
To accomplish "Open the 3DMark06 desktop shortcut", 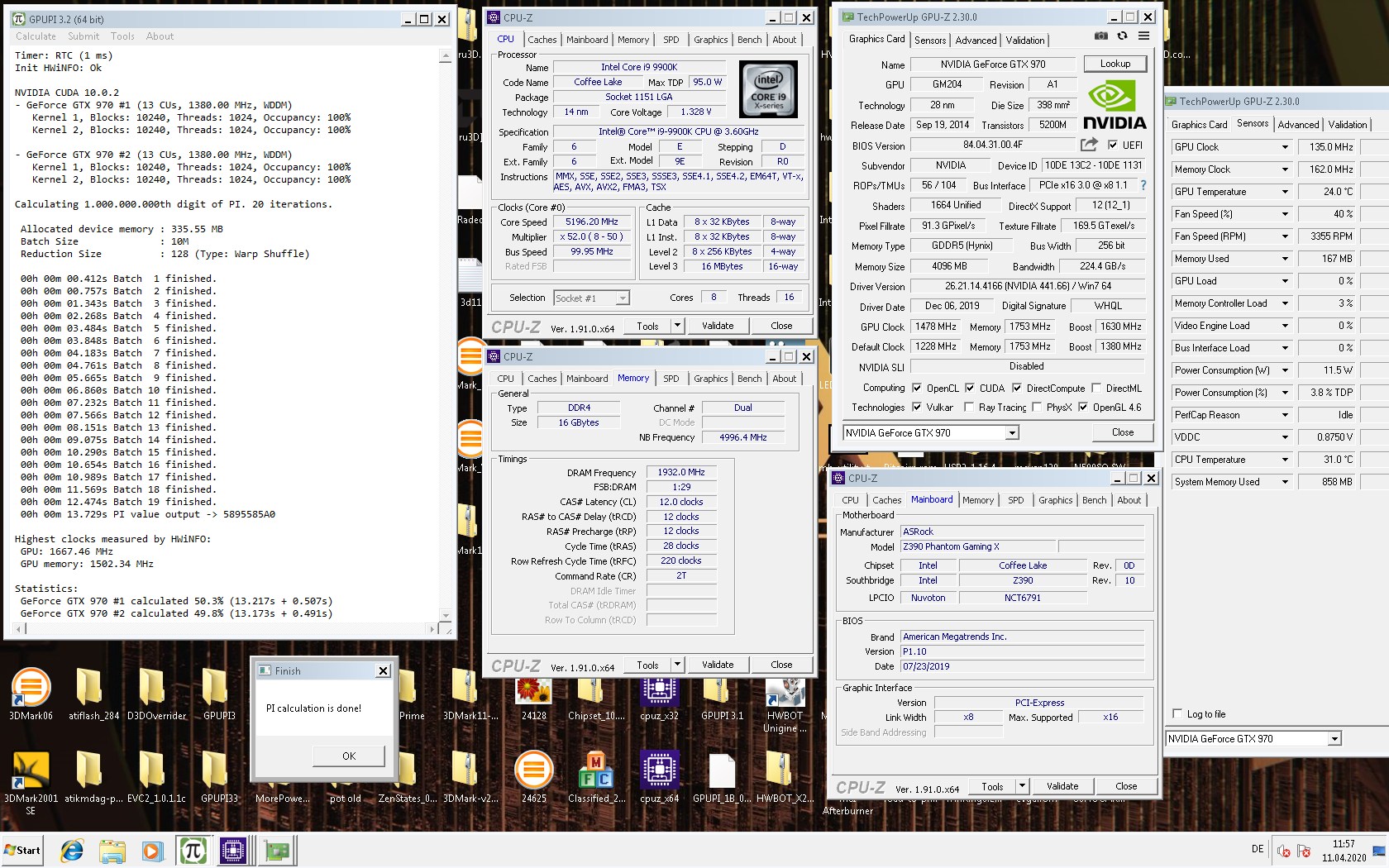I will pos(31,695).
